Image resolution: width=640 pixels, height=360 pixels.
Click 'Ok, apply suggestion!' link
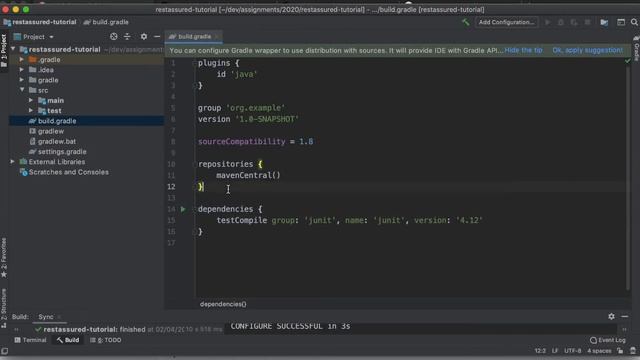(588, 50)
